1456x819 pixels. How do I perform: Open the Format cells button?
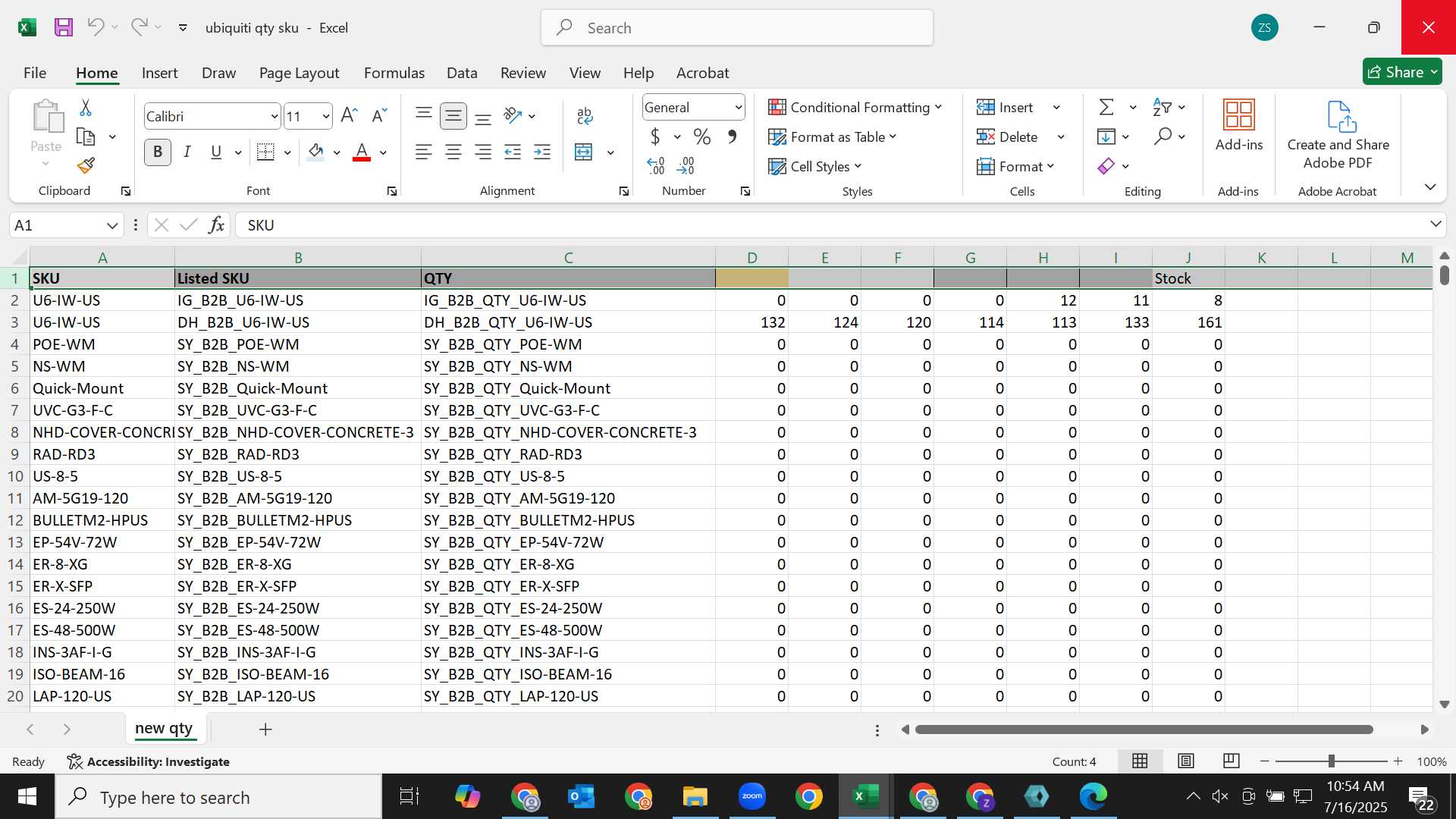point(1015,167)
